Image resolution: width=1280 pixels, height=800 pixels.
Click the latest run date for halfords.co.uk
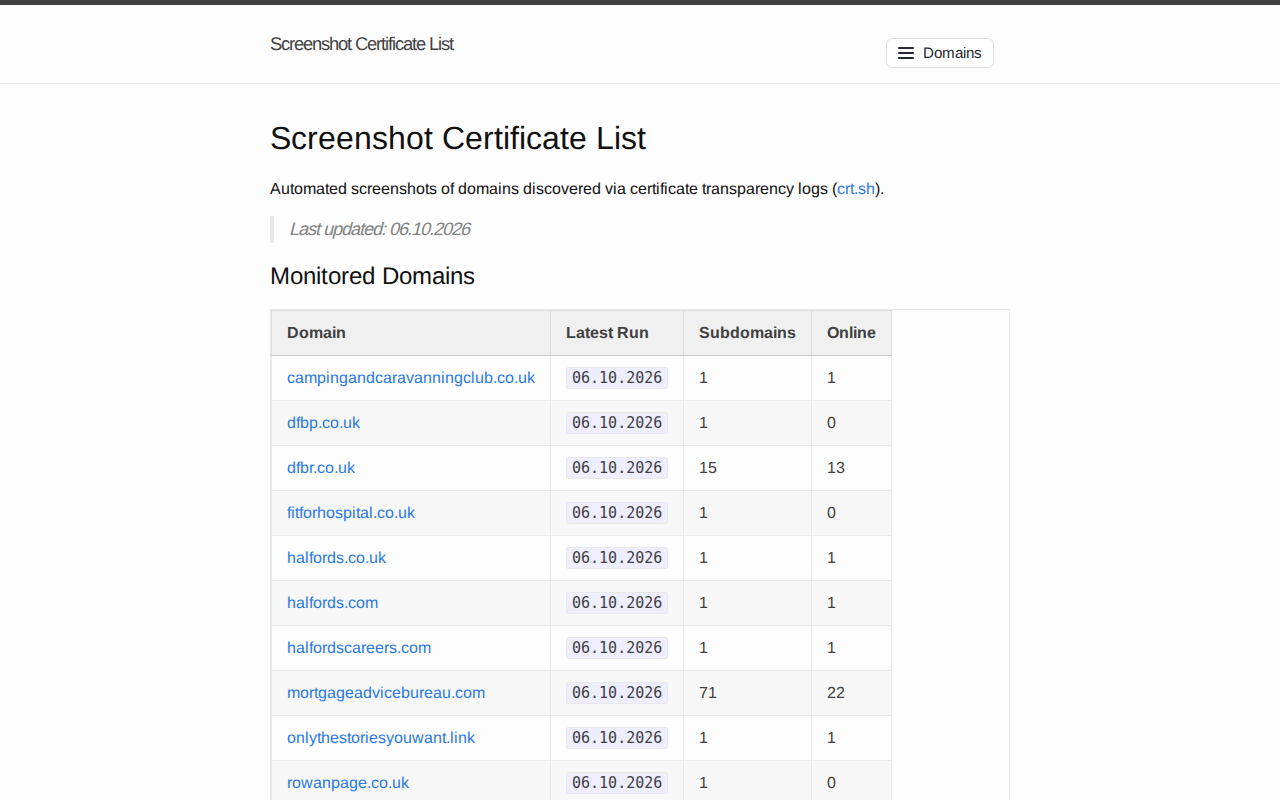[617, 558]
